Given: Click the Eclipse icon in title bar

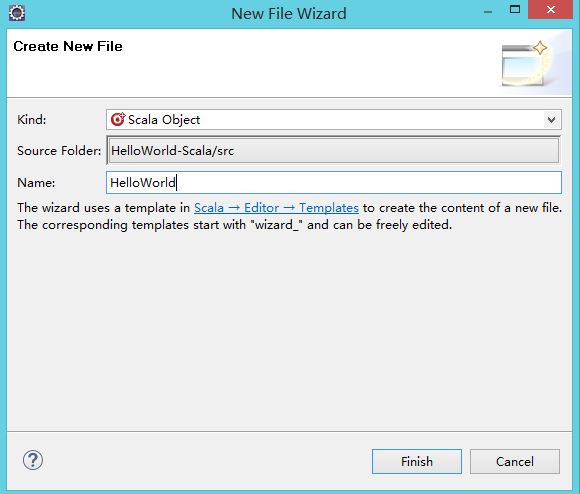Looking at the screenshot, I should [17, 13].
